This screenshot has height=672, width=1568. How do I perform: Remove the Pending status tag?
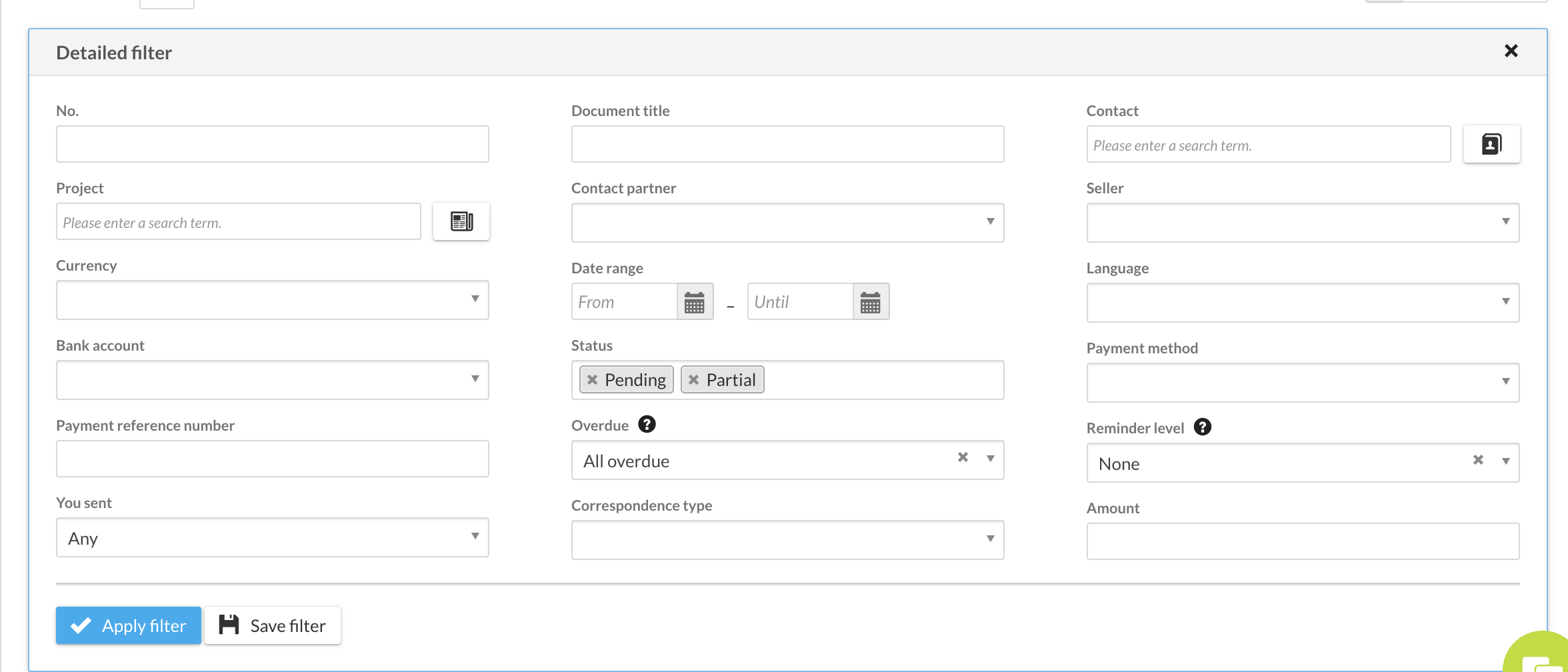[x=592, y=380]
